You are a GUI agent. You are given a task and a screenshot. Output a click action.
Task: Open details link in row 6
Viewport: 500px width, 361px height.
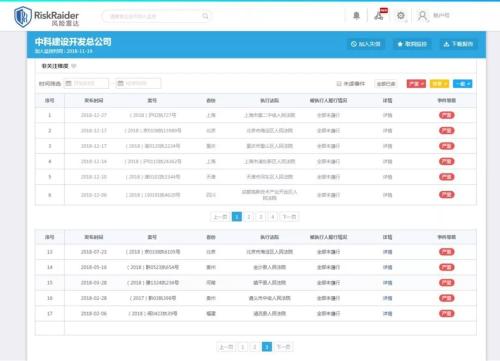[387, 195]
